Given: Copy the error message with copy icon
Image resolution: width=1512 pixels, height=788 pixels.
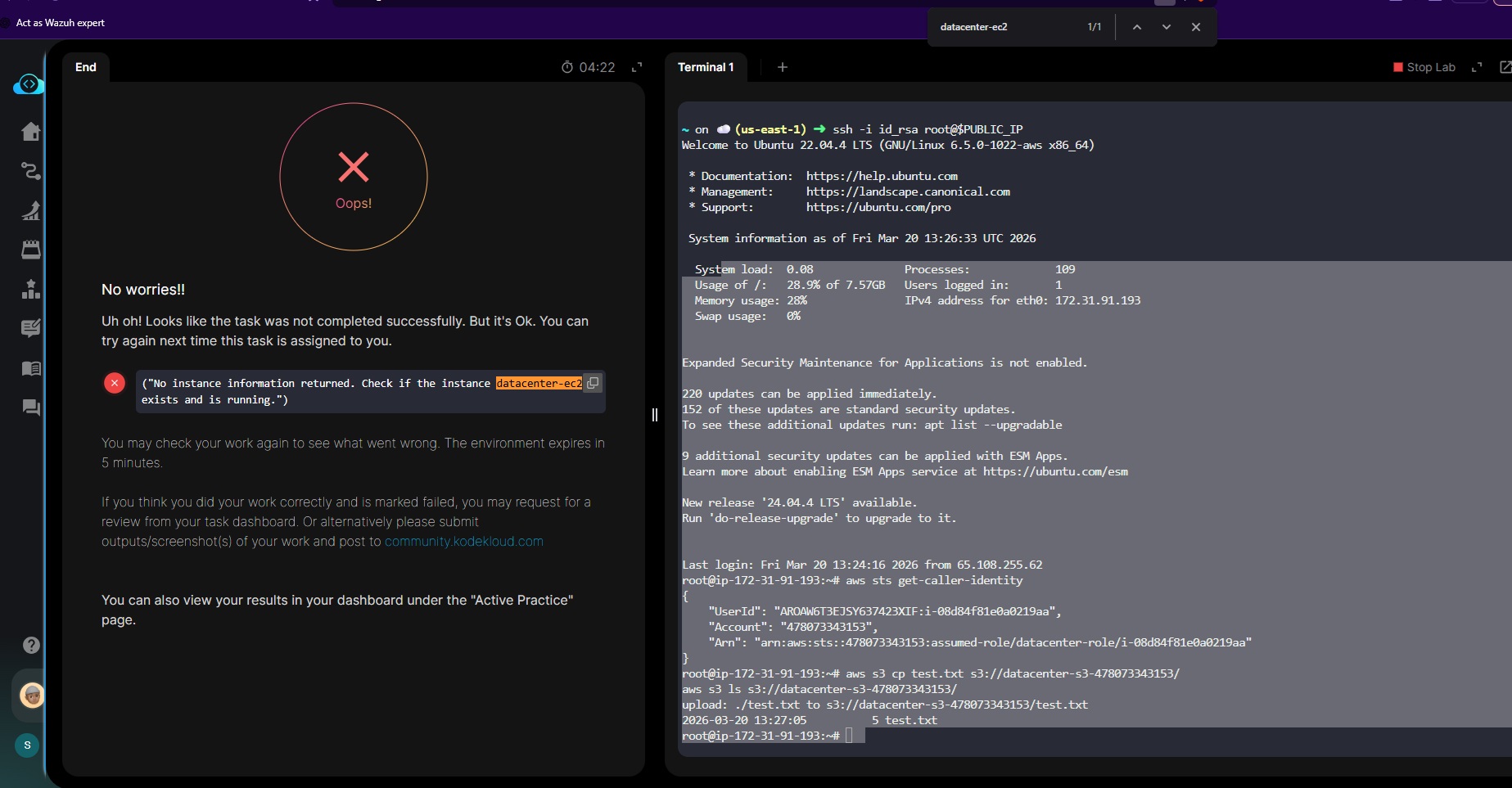Looking at the screenshot, I should 593,383.
